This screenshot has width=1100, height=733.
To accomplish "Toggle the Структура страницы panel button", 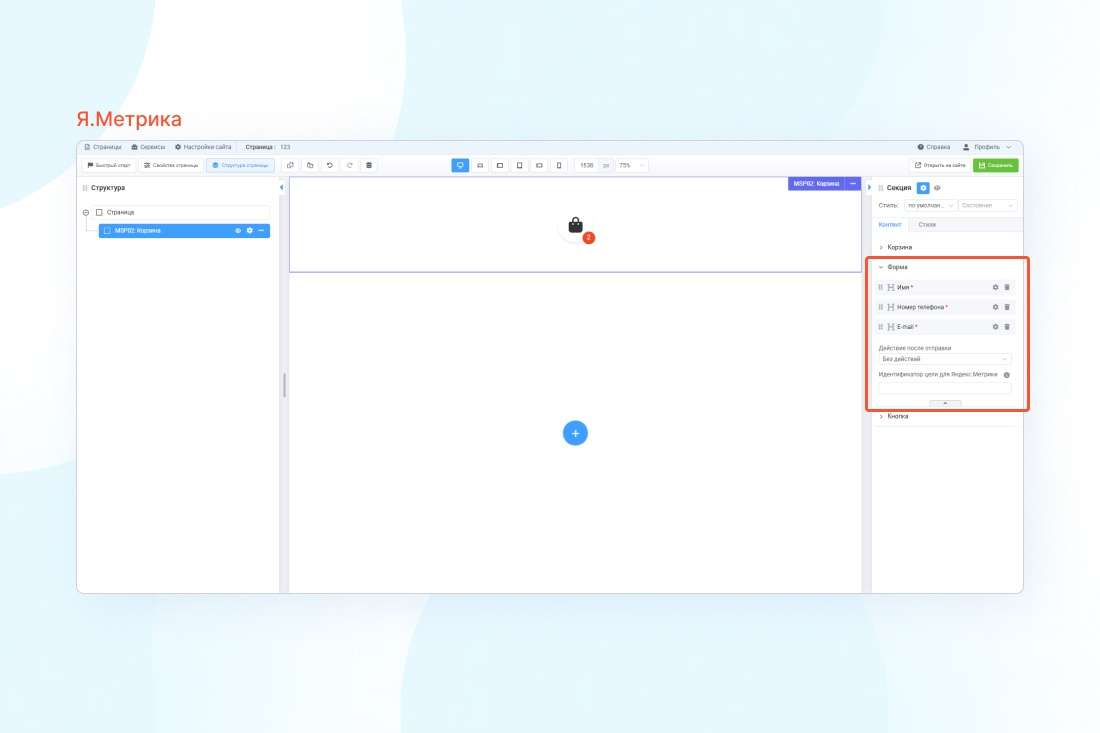I will click(x=240, y=166).
